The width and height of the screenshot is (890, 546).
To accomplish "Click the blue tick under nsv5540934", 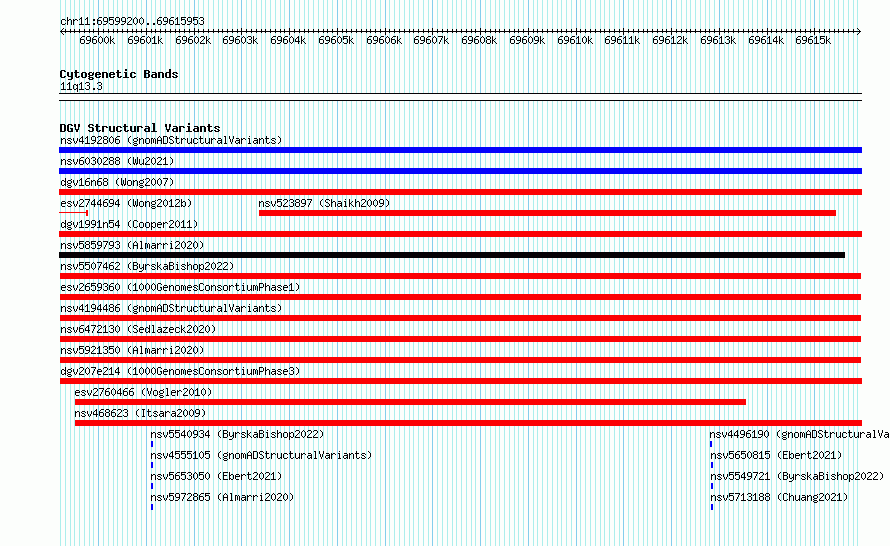I will point(152,444).
